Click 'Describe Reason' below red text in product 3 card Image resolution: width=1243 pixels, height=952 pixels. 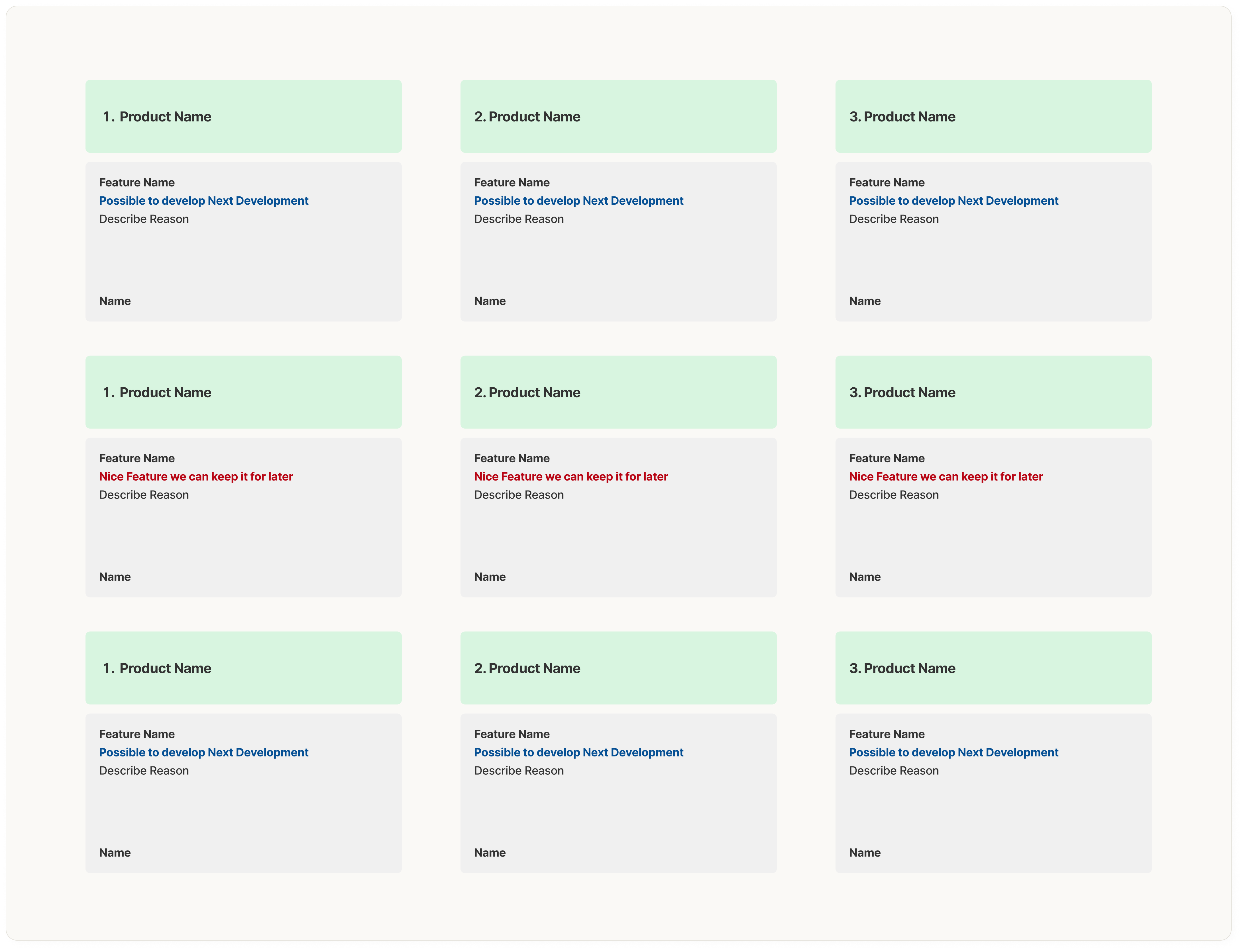[x=894, y=495]
